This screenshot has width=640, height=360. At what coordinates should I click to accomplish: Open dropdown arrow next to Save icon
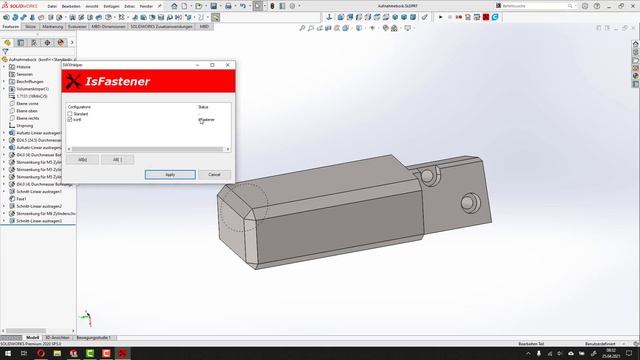click(220, 6)
